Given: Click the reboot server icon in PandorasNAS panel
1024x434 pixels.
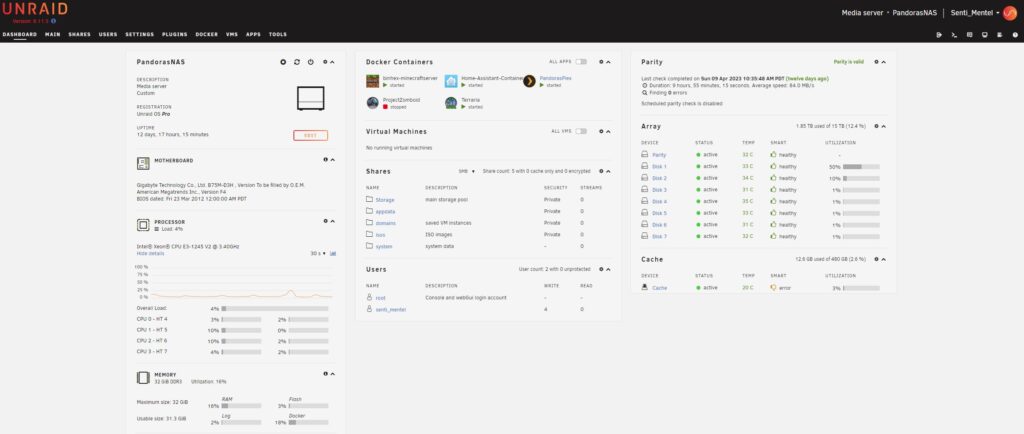Looking at the screenshot, I should 297,62.
